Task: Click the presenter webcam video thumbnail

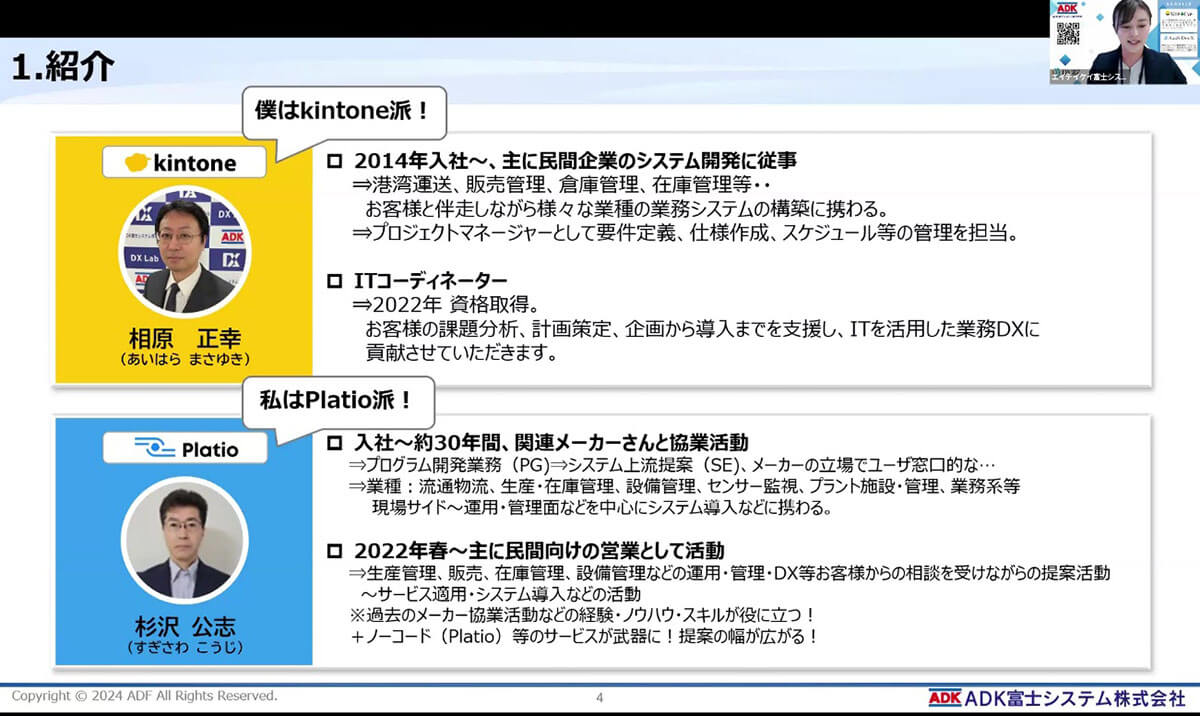Action: [x=1124, y=41]
